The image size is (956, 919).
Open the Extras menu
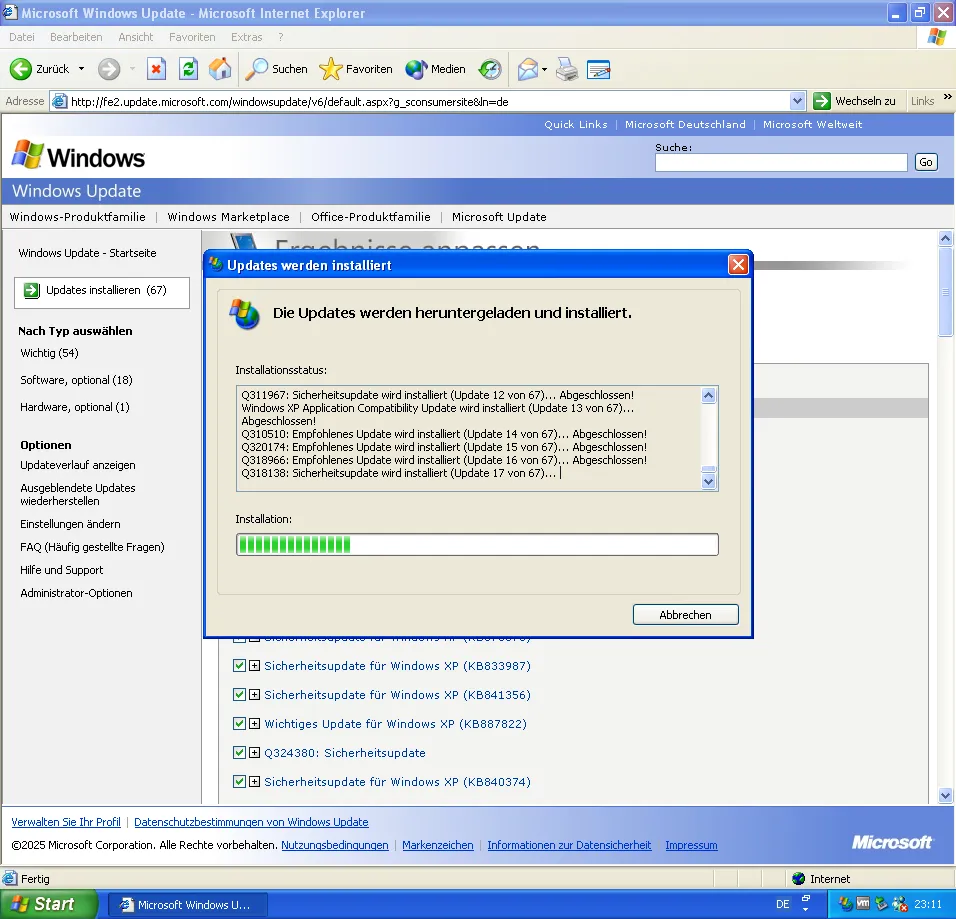(247, 37)
